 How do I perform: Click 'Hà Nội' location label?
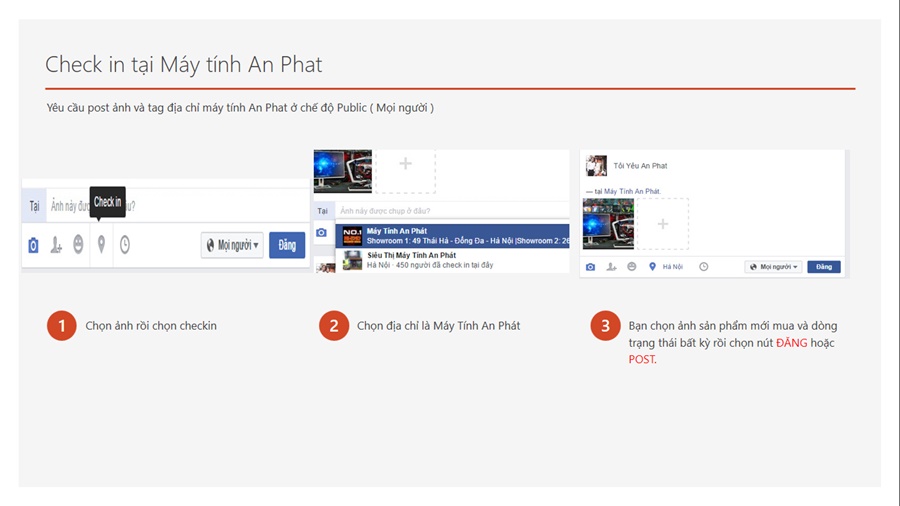(673, 267)
